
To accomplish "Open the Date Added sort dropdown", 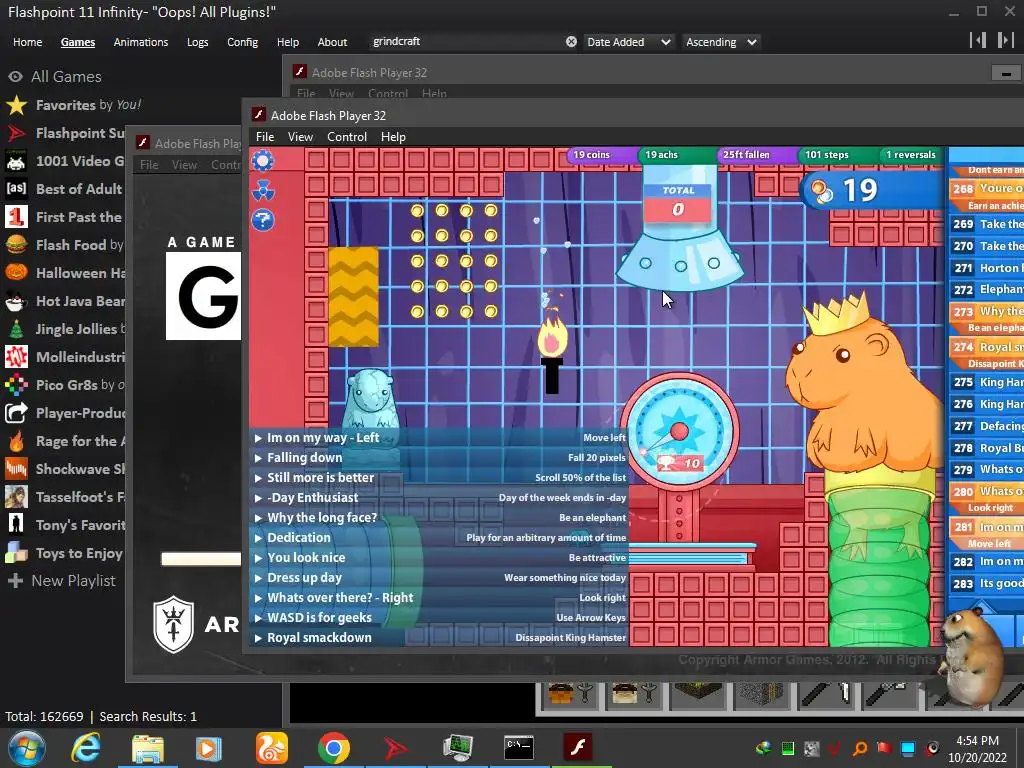I will click(x=628, y=42).
